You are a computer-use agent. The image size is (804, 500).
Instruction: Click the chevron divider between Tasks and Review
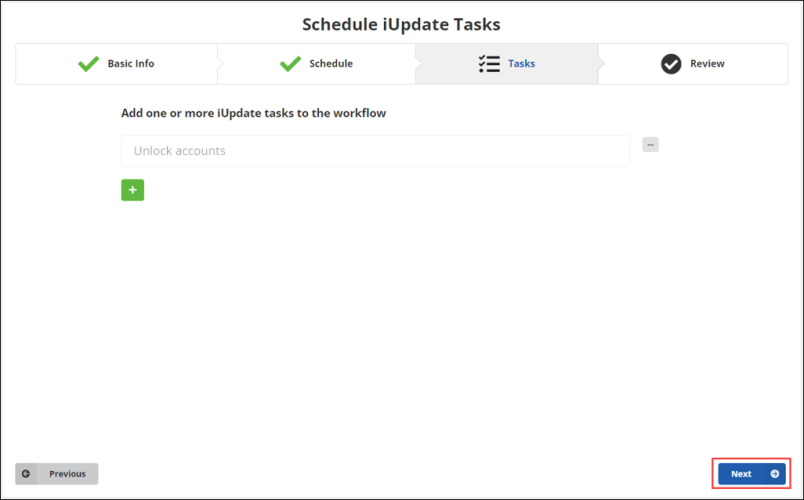click(602, 64)
